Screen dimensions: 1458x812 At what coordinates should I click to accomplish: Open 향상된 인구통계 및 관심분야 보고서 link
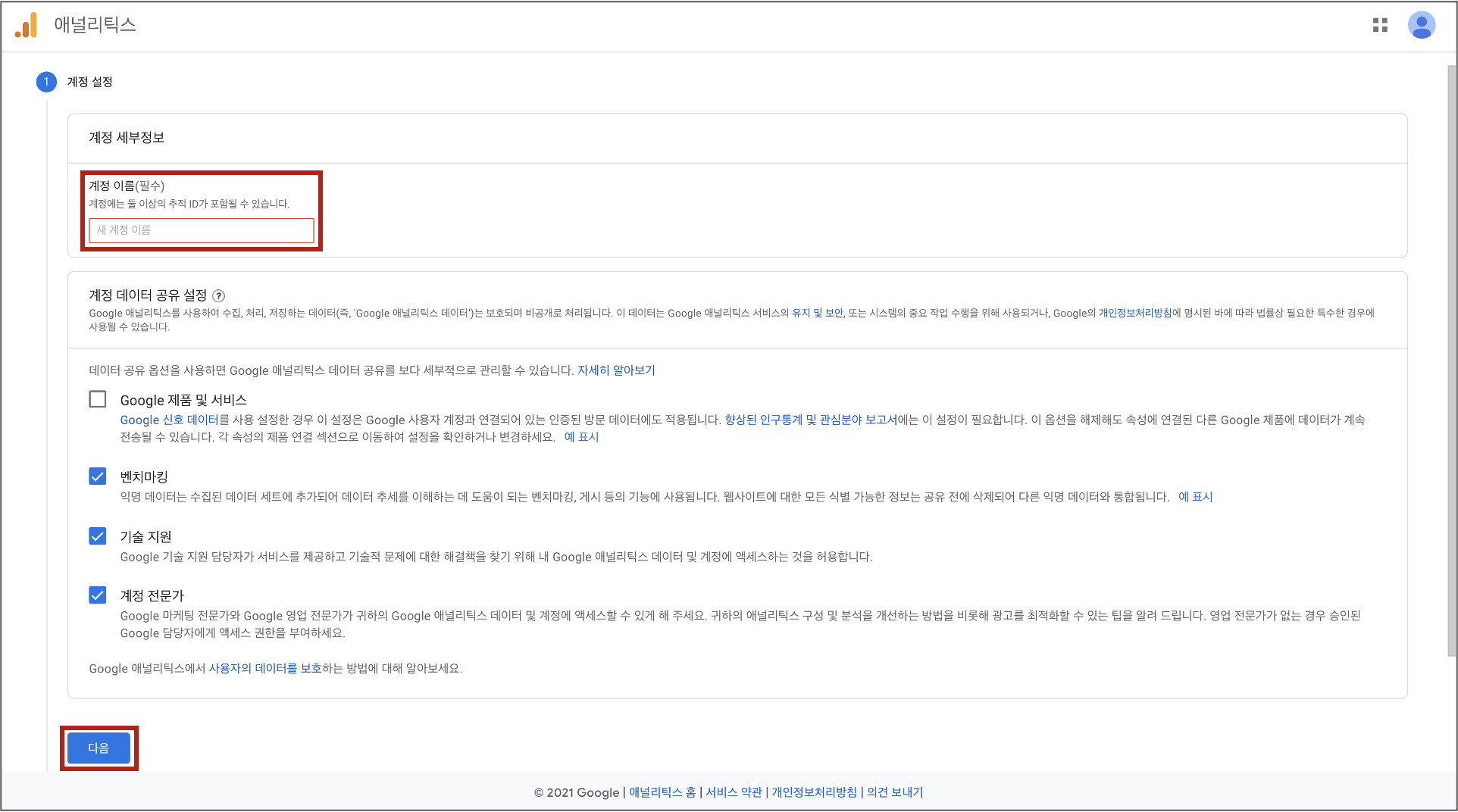[x=811, y=420]
